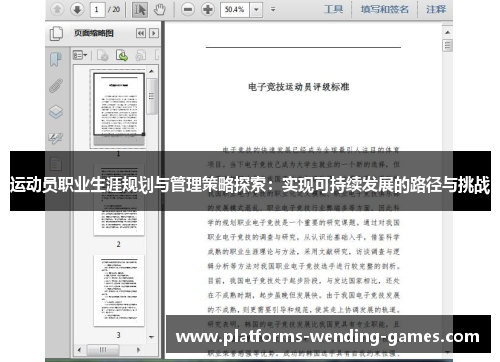This screenshot has width=500, height=362.
Task: Click the print pages icon in thumbnail toolbar
Action: [141, 55]
